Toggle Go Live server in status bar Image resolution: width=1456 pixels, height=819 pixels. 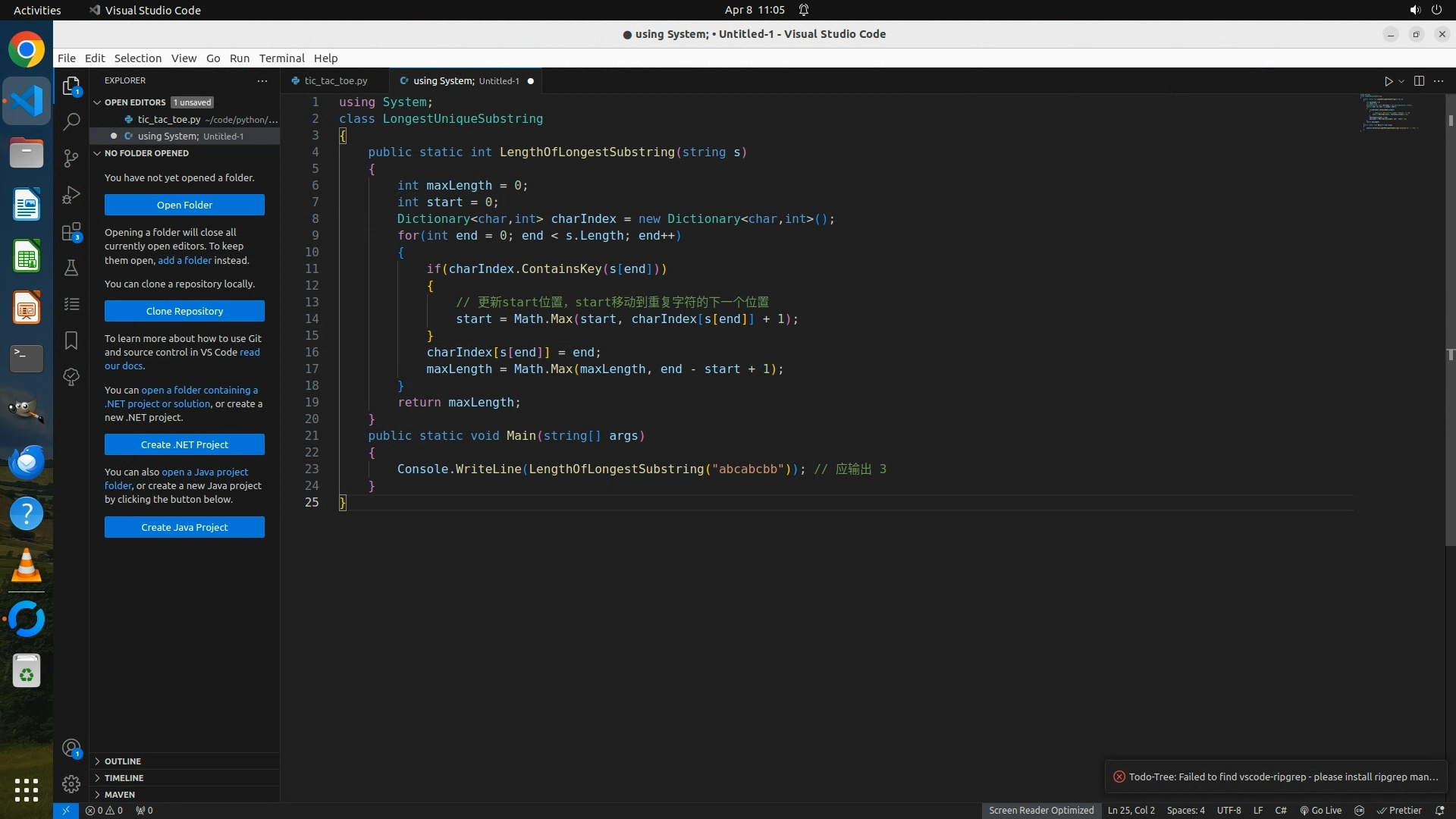tap(1321, 810)
